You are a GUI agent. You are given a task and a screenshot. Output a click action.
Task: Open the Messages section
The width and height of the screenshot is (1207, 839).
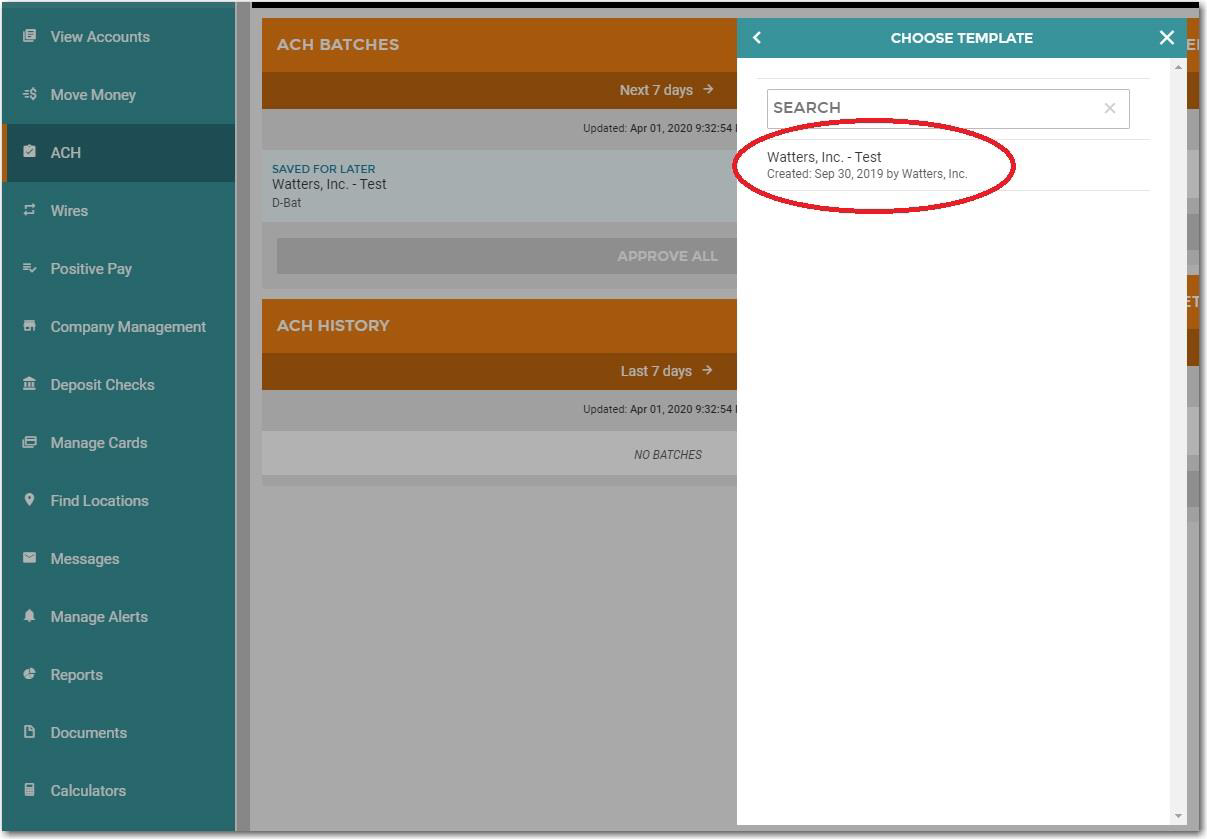point(85,559)
